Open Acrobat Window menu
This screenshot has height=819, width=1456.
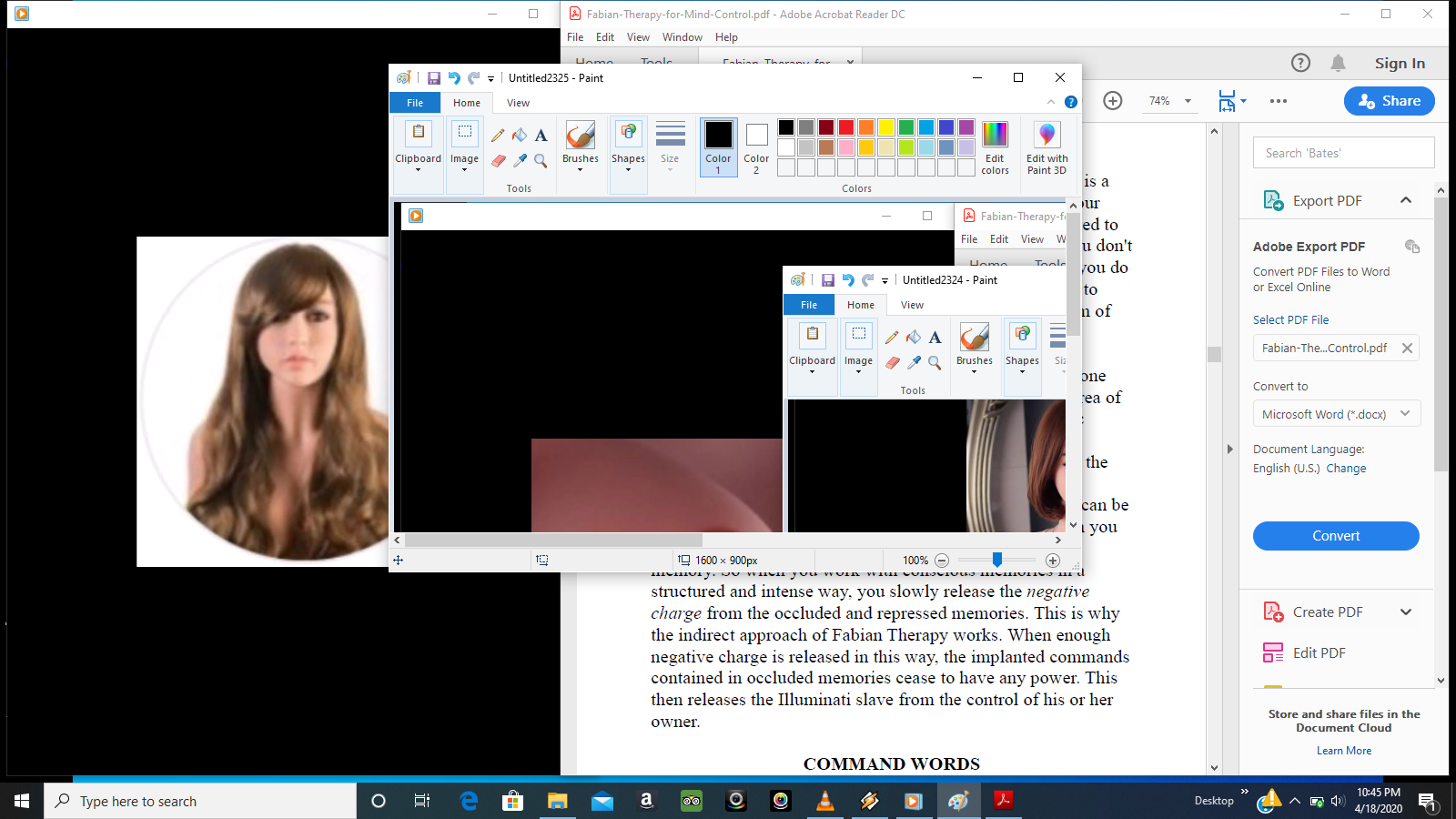coord(682,37)
